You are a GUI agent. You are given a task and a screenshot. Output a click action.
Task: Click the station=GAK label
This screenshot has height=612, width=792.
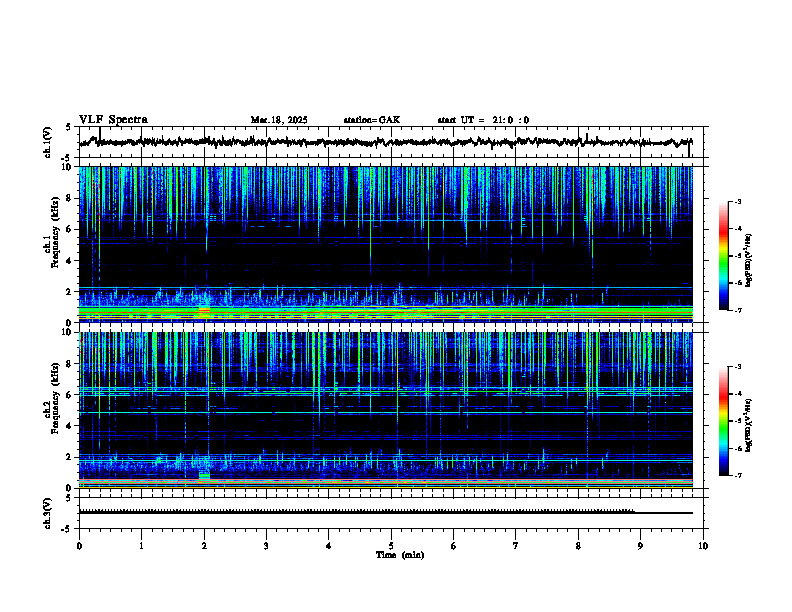tap(372, 120)
